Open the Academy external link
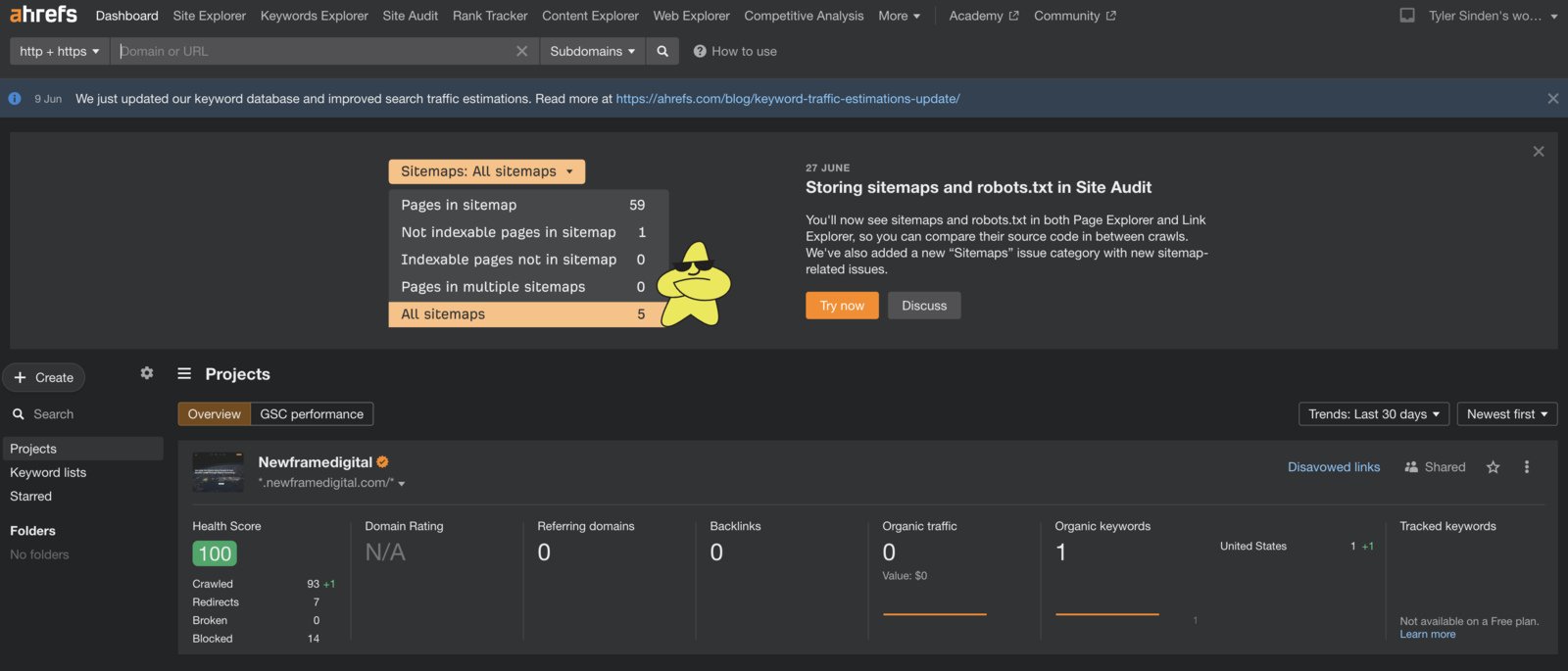The image size is (1568, 671). pyautogui.click(x=984, y=16)
